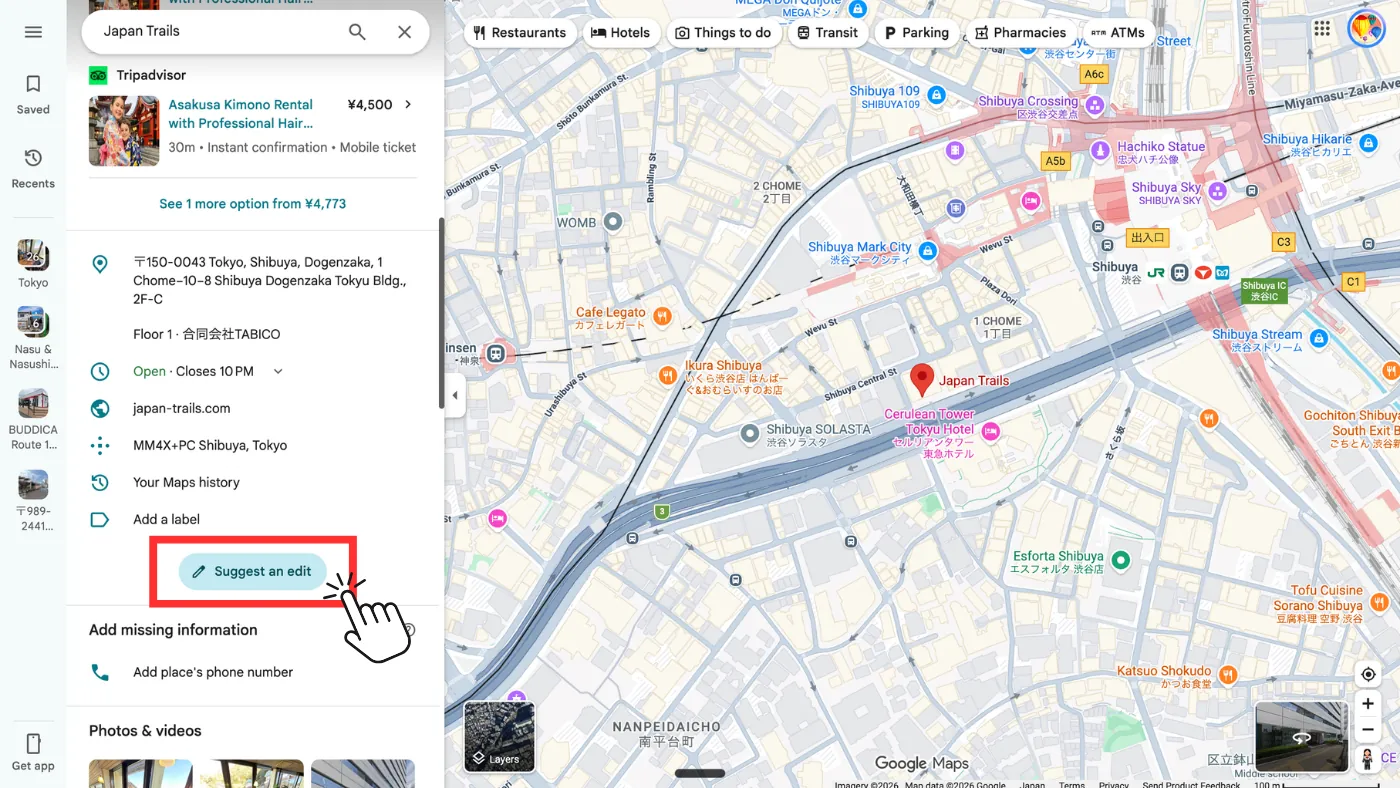Click the Esforta Shibuya marker
The image size is (1400, 788).
pyautogui.click(x=1121, y=560)
